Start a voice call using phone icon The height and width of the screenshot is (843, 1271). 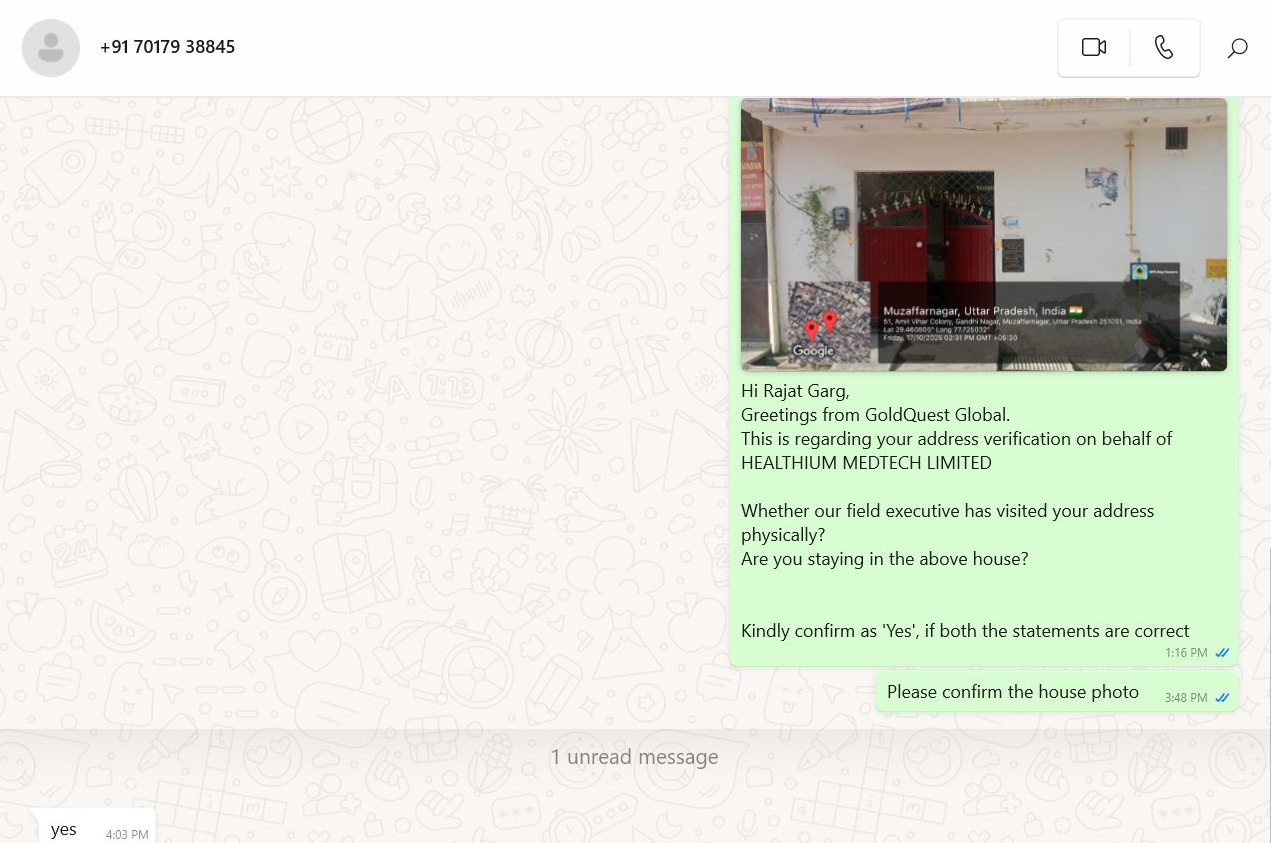tap(1164, 47)
